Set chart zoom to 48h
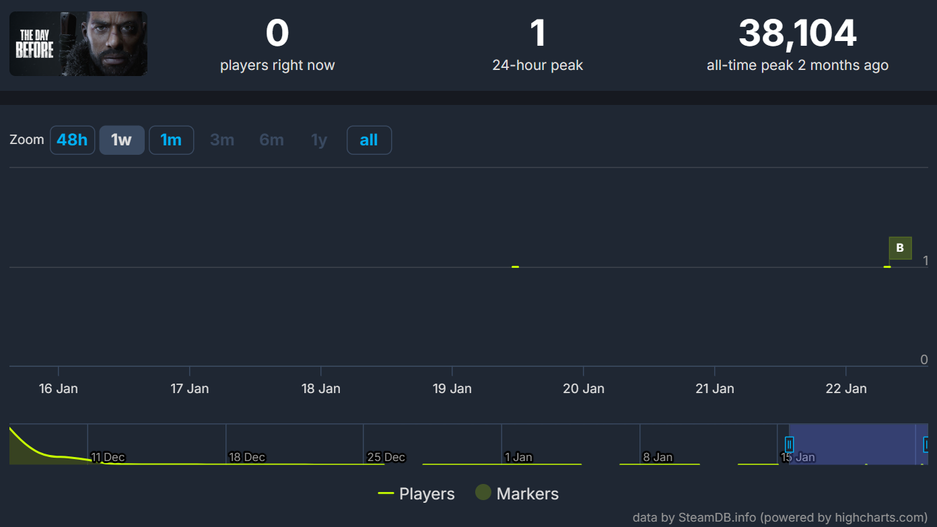 click(x=72, y=140)
